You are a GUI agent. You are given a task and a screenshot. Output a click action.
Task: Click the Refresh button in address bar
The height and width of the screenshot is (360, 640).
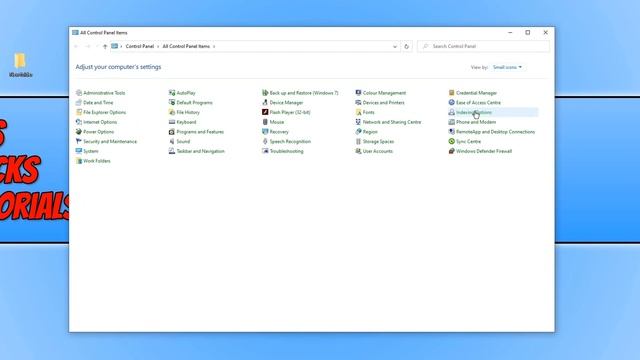pos(406,47)
